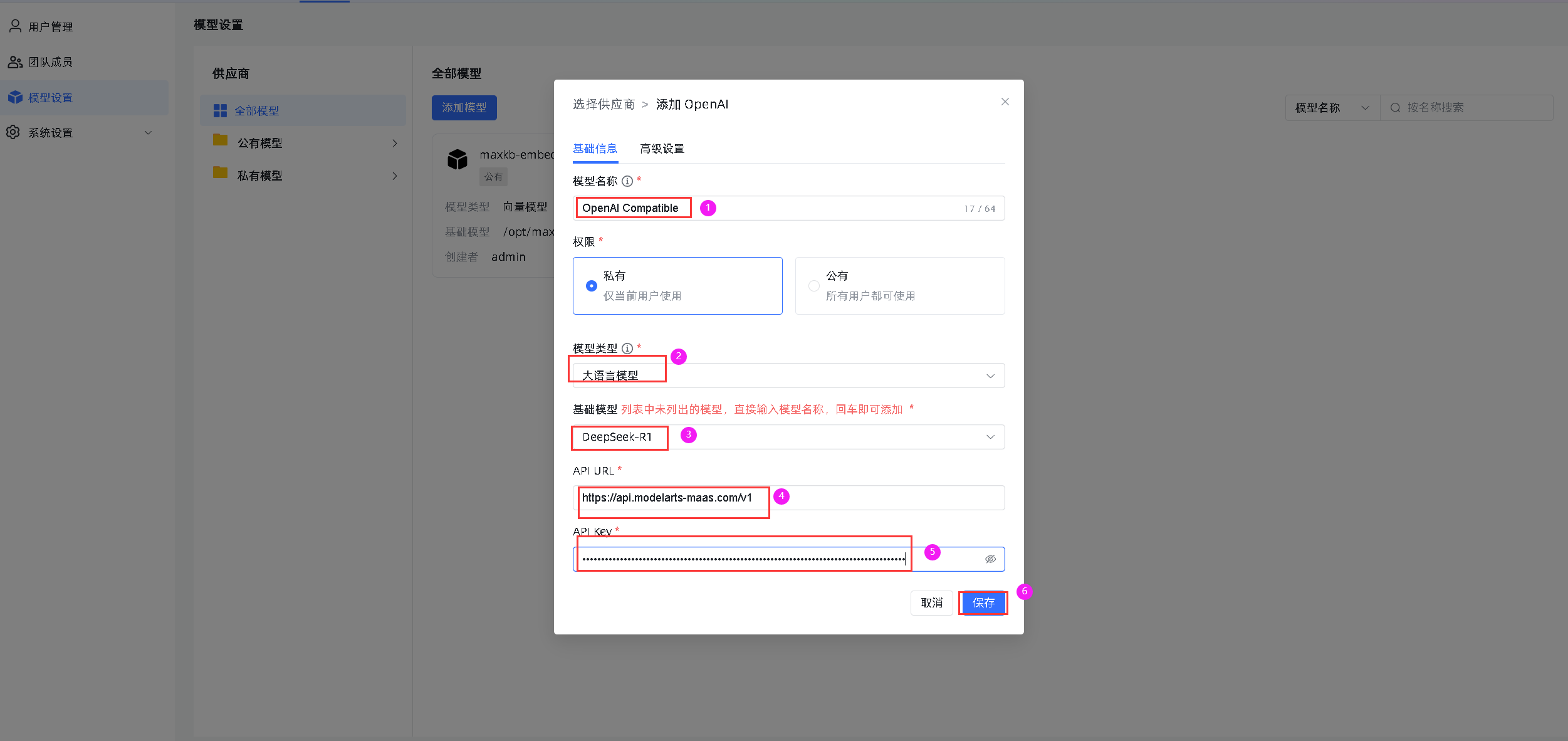Click the search magnifier in 按名称搜索
Image resolution: width=1568 pixels, height=741 pixels.
tap(1394, 107)
